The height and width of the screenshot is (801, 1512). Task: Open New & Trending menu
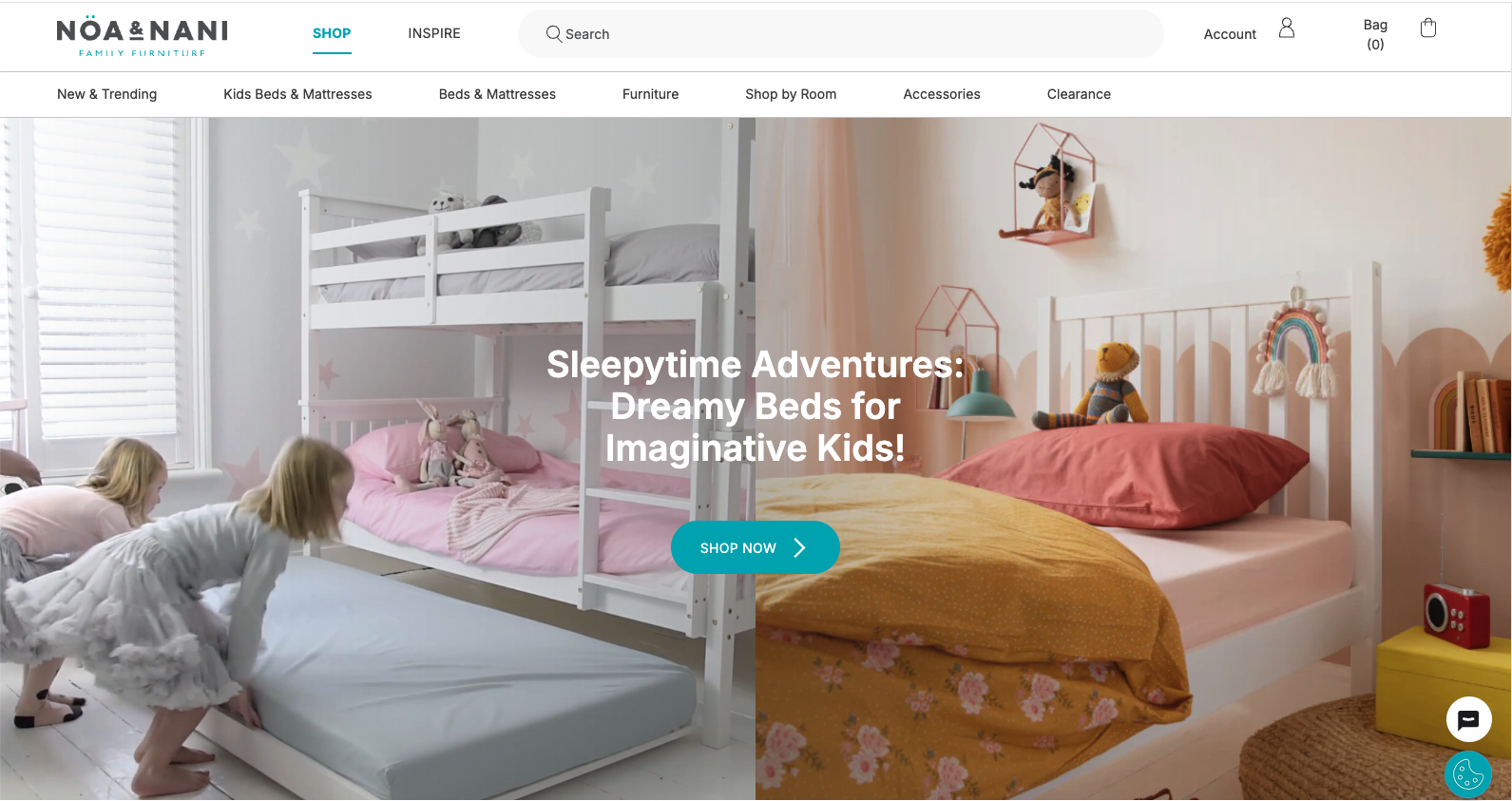click(x=106, y=94)
